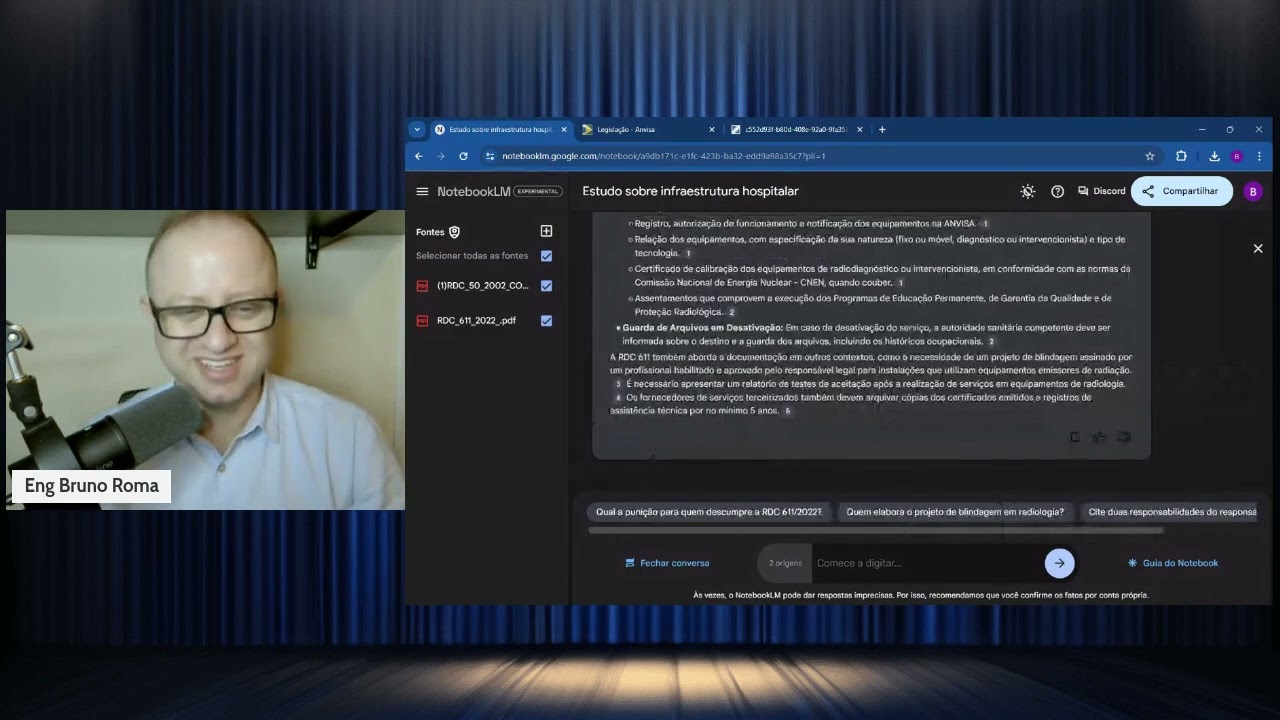Expand the tab search dropdown arrow

pyautogui.click(x=417, y=129)
